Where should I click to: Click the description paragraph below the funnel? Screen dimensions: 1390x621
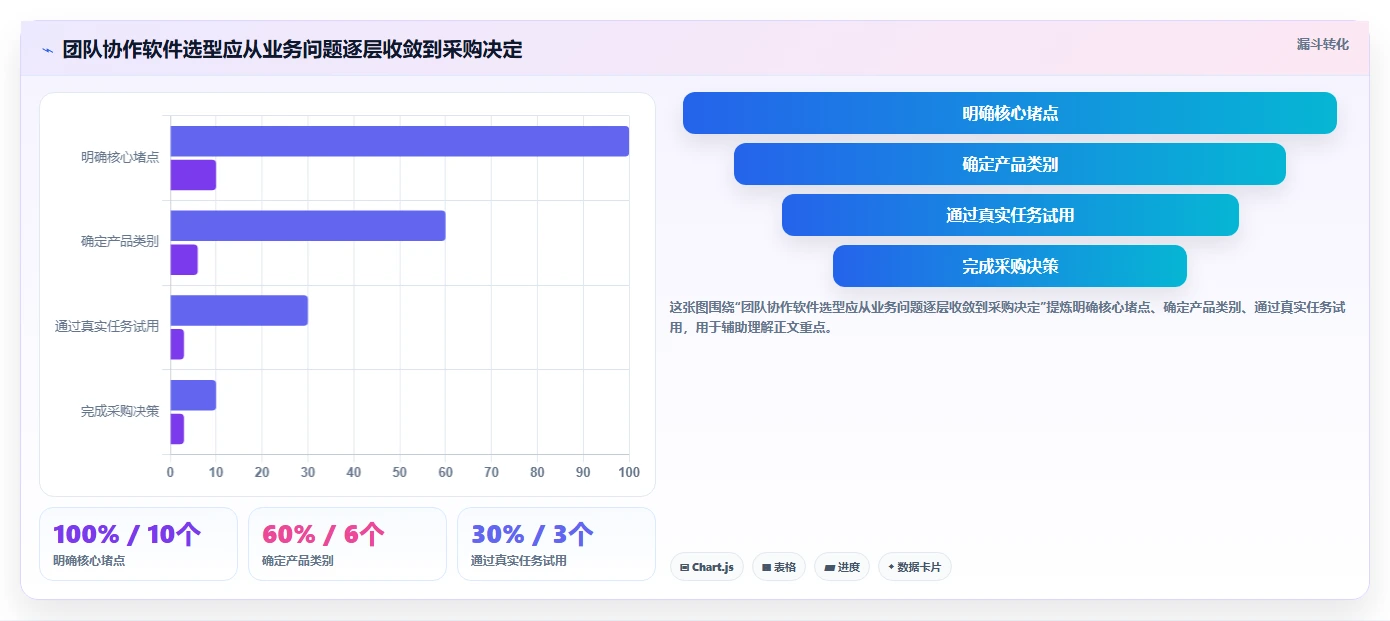(1007, 317)
